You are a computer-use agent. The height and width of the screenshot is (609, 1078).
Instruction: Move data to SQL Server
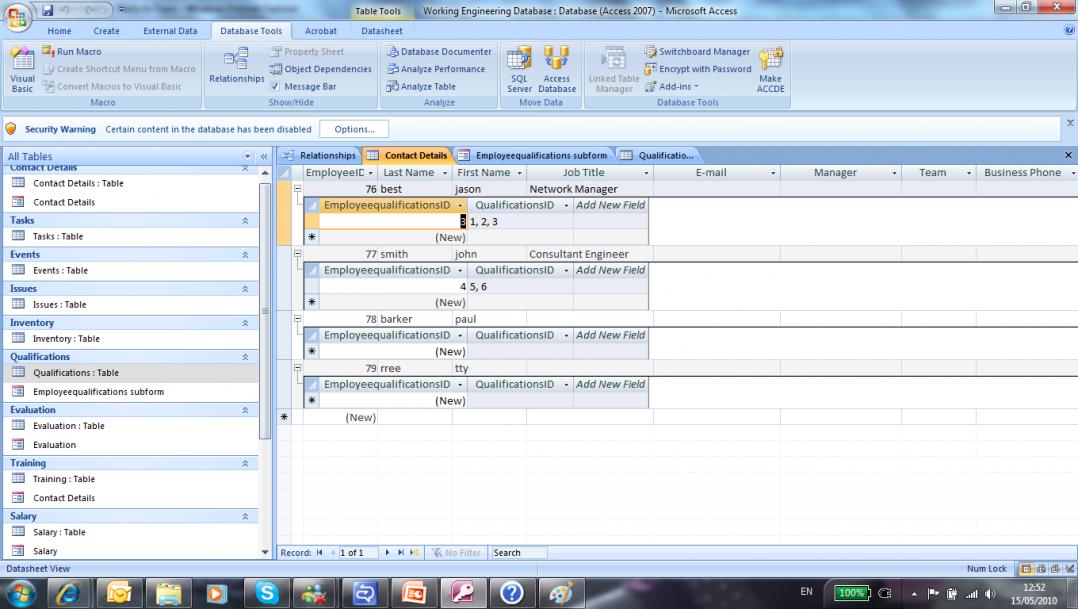tap(519, 70)
